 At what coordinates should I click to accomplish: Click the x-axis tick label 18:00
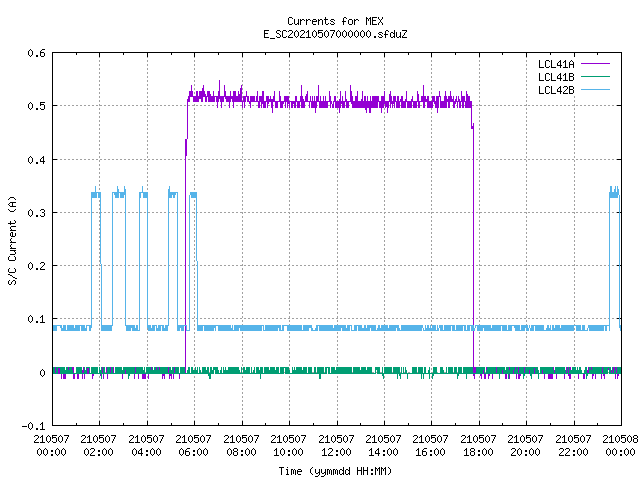pos(478,452)
